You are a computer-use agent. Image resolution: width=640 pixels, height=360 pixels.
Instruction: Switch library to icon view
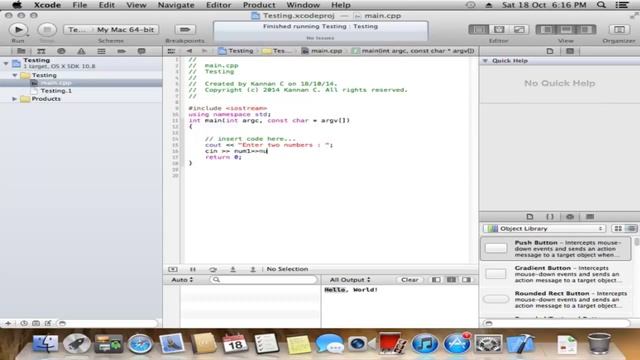[618, 229]
